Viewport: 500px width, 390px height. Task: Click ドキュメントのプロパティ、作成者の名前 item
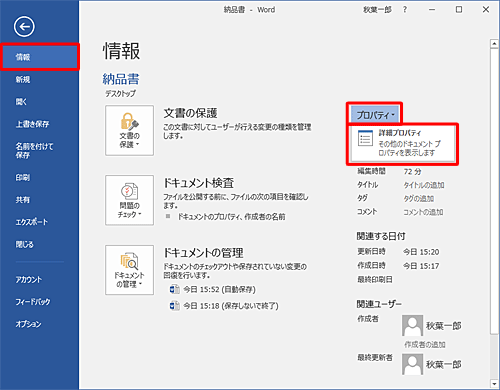(231, 217)
